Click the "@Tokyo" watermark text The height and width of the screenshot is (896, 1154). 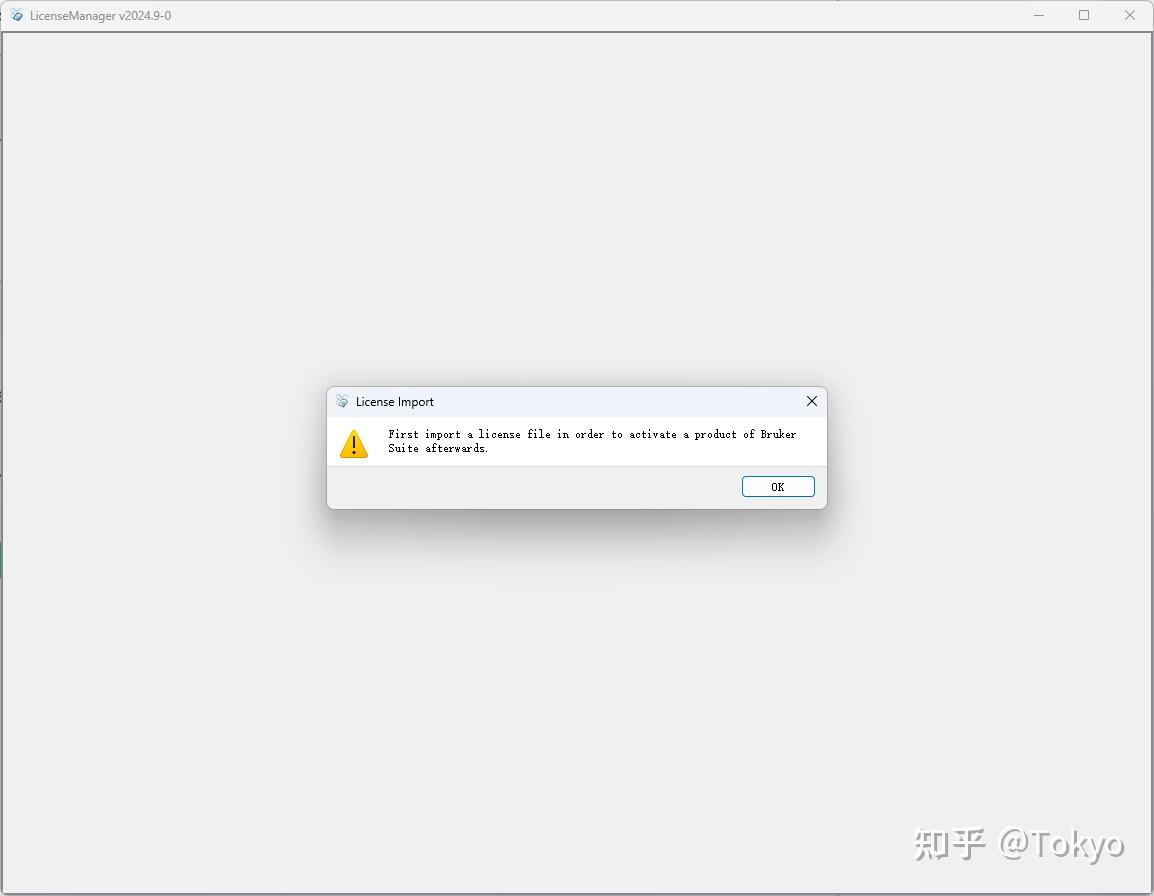coord(1061,844)
